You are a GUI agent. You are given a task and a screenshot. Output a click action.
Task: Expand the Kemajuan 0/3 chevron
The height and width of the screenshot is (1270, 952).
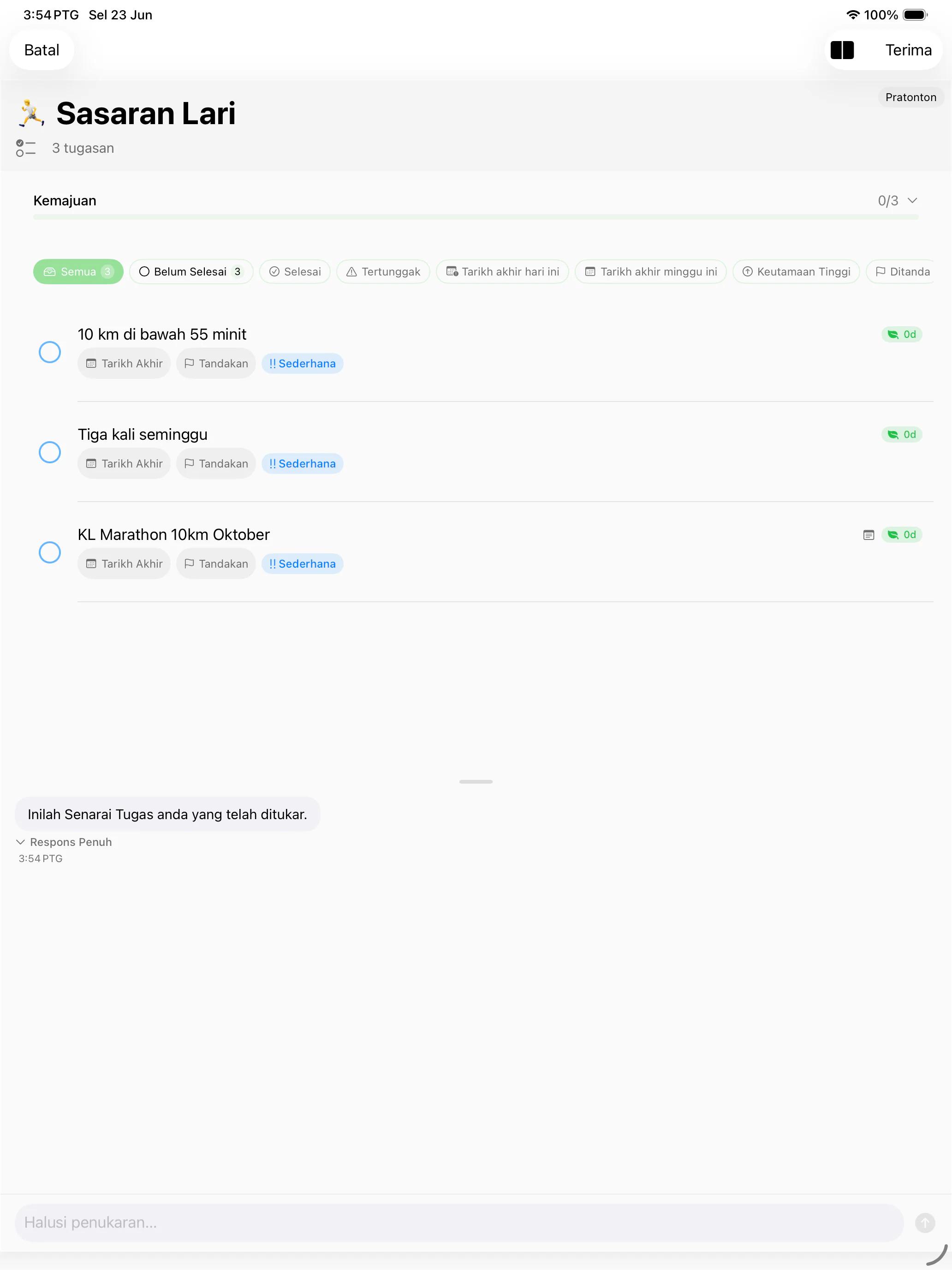pos(912,200)
